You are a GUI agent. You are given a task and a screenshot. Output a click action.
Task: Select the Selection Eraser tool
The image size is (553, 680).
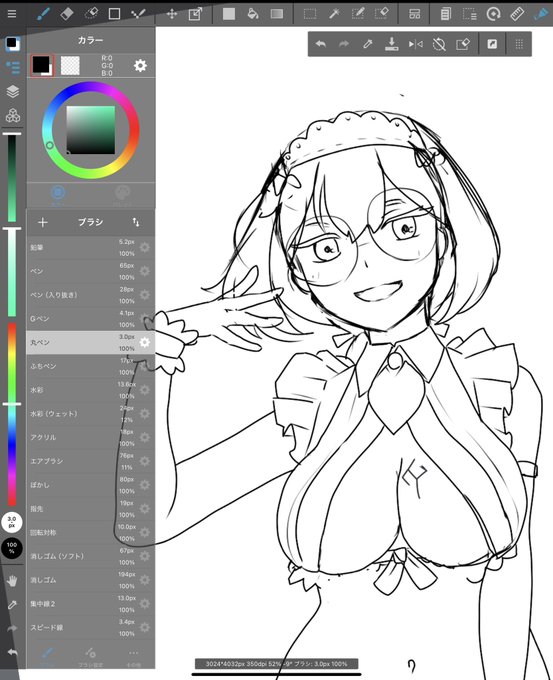click(x=381, y=14)
